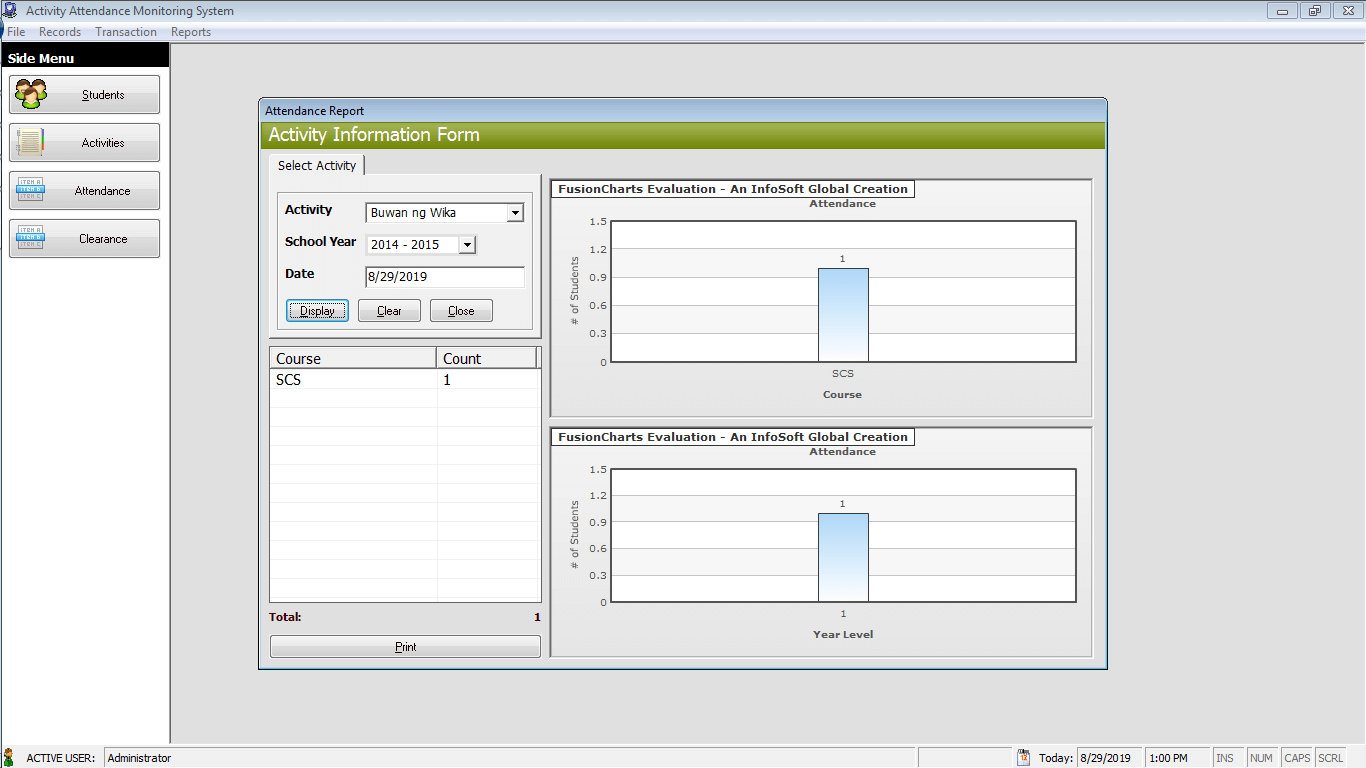The image size is (1366, 768).
Task: Click the Attendance list icon
Action: click(31, 190)
